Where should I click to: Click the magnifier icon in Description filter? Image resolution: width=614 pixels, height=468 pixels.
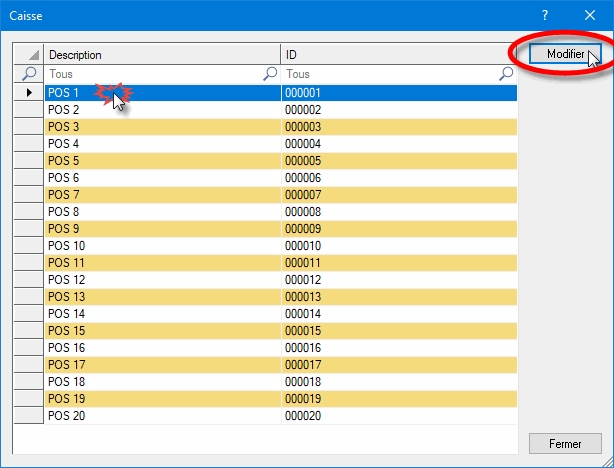[269, 74]
